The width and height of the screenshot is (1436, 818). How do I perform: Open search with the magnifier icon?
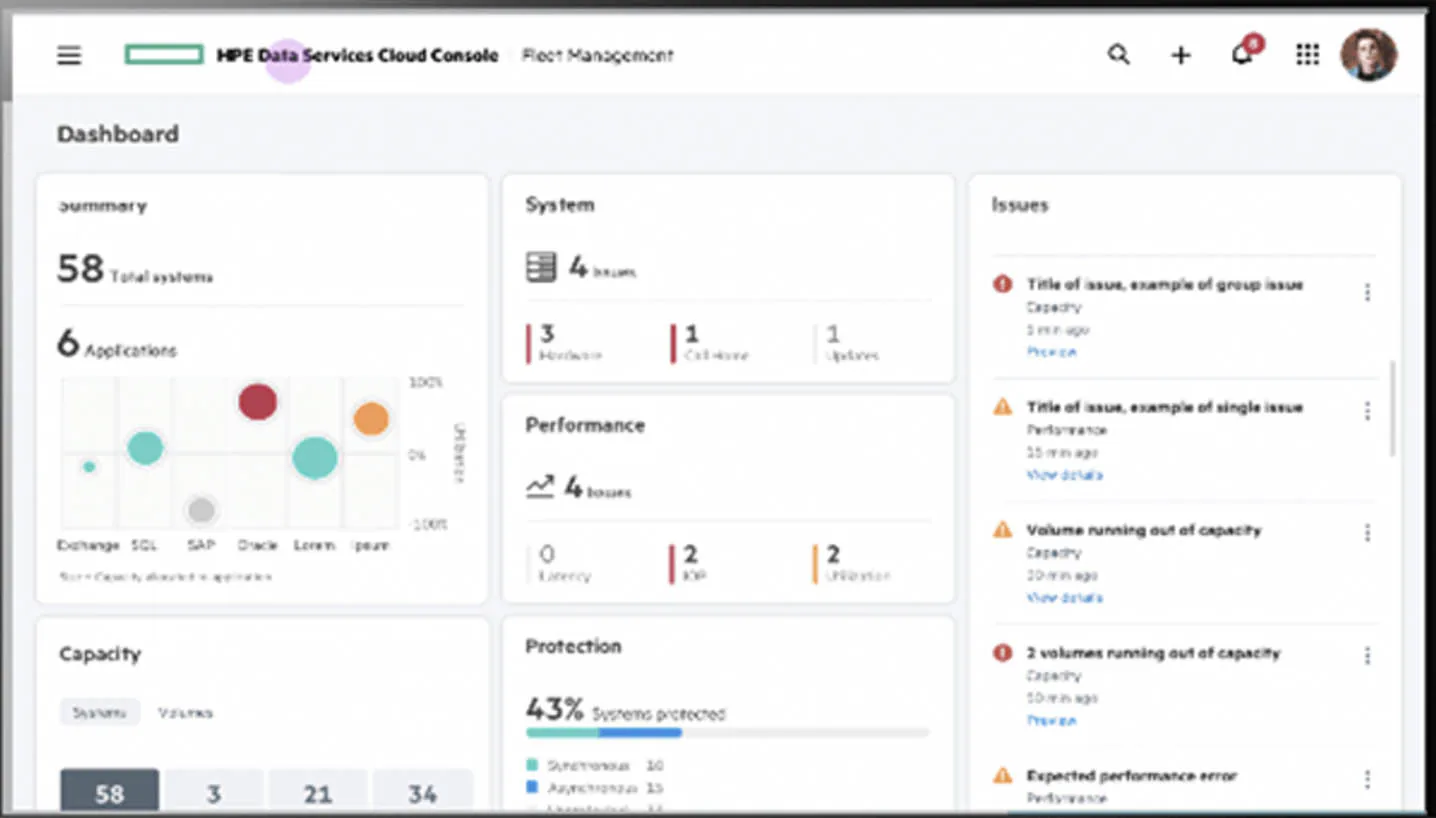coord(1119,55)
